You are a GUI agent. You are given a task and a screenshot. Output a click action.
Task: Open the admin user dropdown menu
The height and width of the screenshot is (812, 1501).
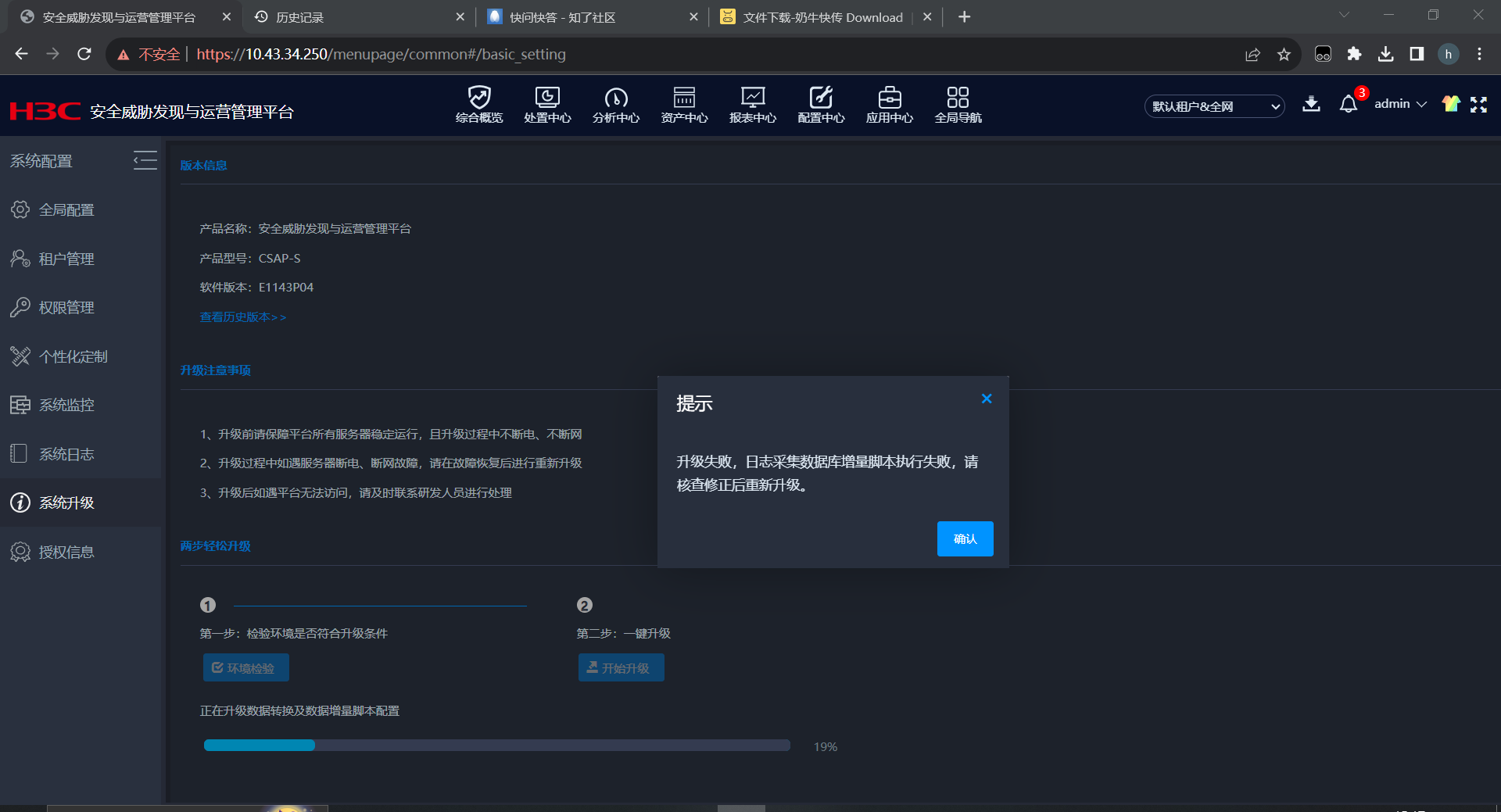pos(1400,104)
